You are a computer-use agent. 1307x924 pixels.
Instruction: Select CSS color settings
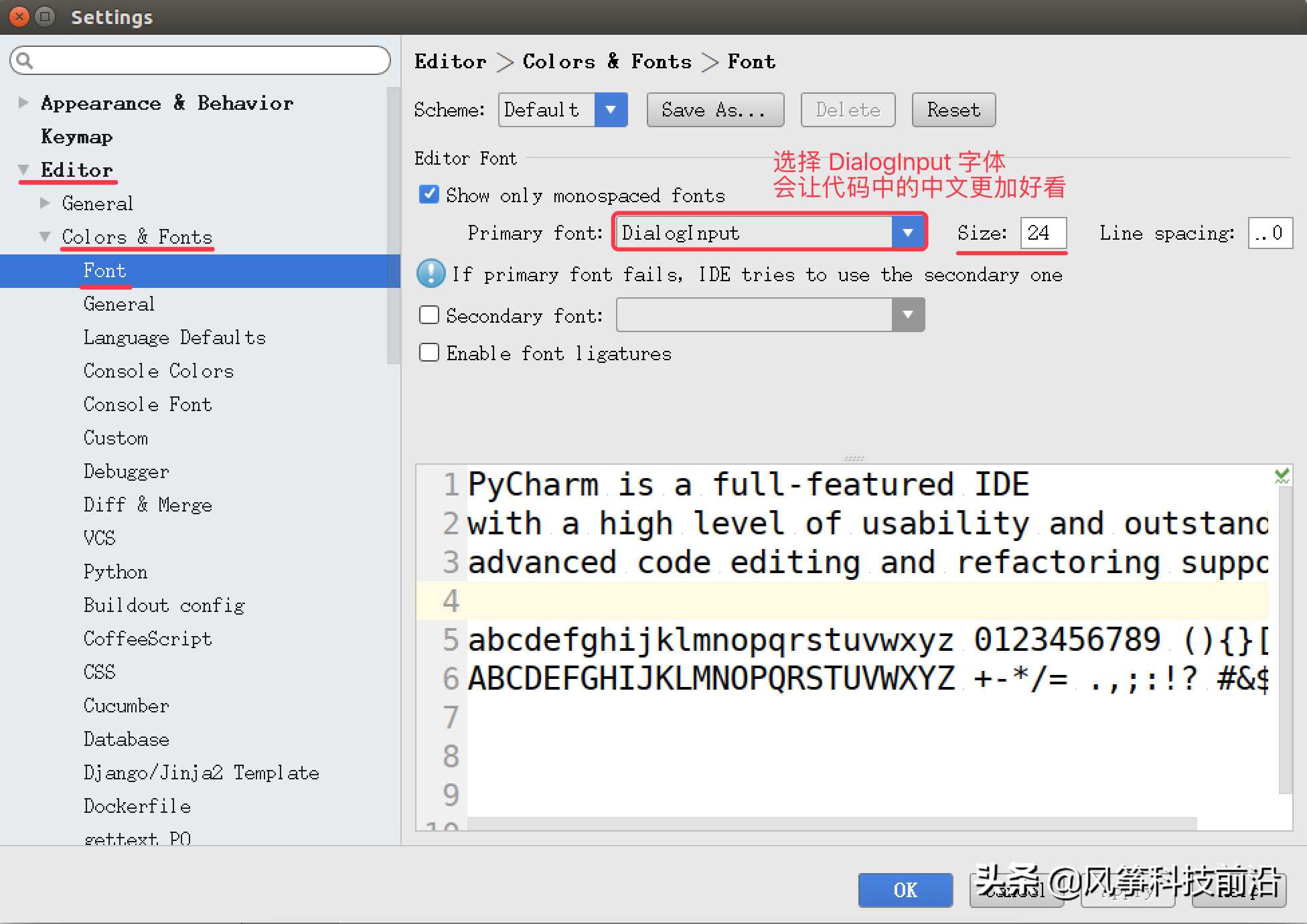click(99, 672)
